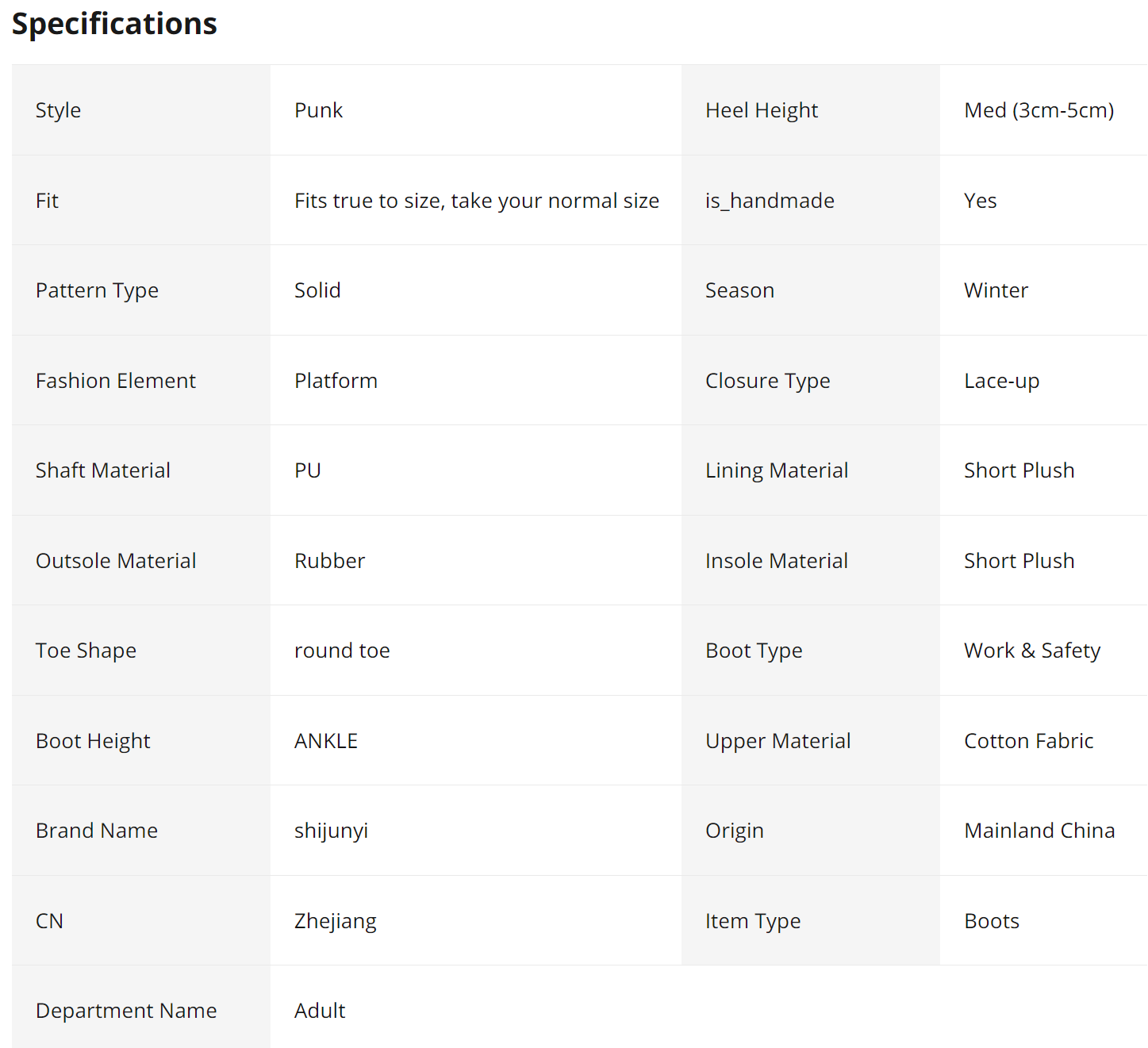Click the Style label cell
Image resolution: width=1148 pixels, height=1048 pixels.
58,110
